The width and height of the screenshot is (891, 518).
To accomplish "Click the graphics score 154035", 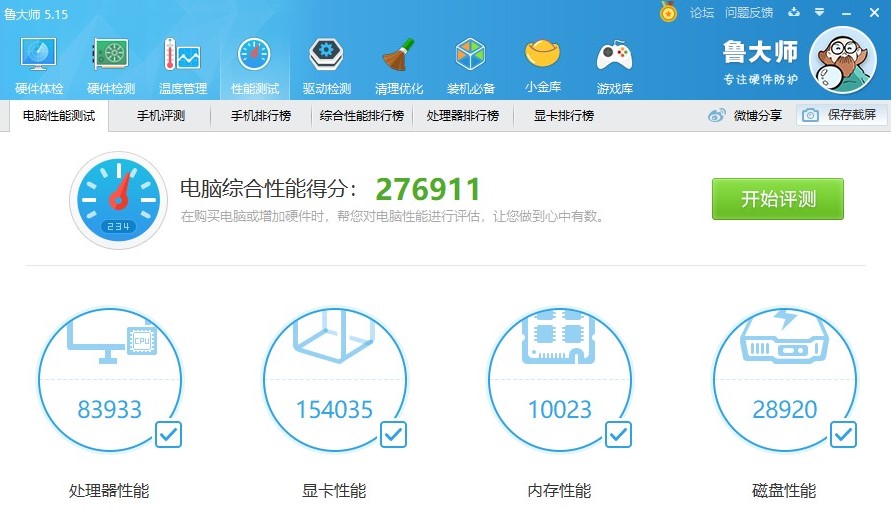I will point(334,410).
